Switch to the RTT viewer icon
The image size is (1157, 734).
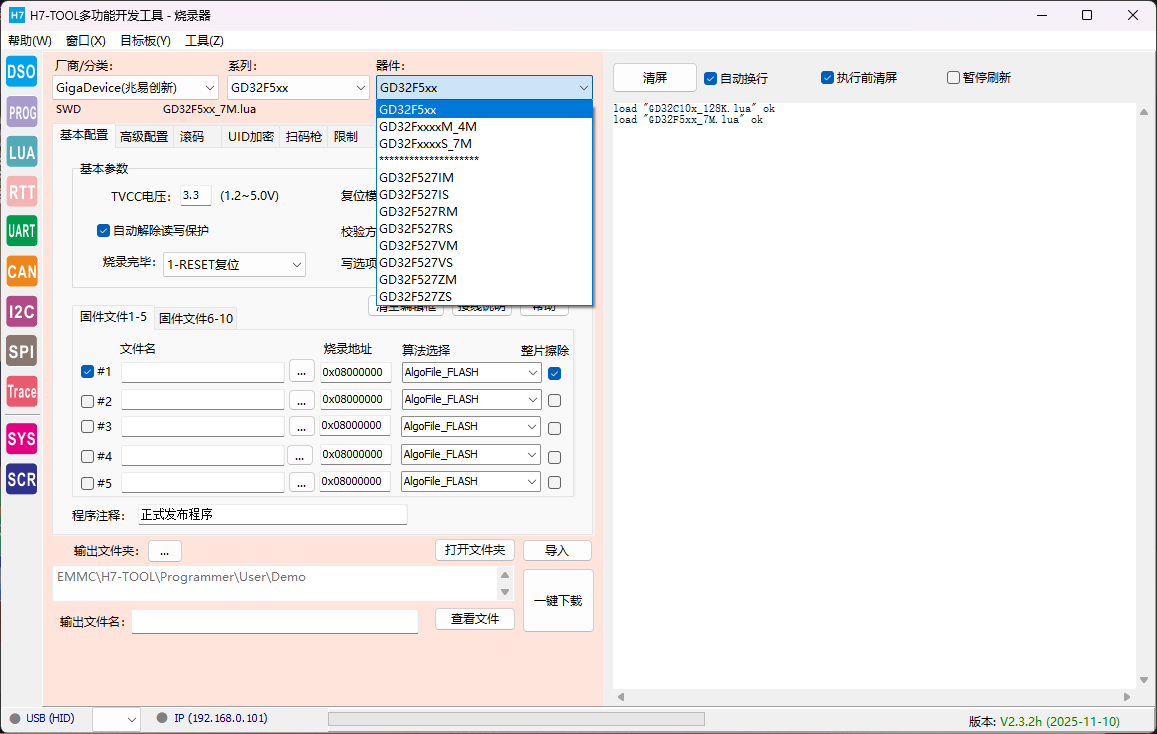coord(22,192)
